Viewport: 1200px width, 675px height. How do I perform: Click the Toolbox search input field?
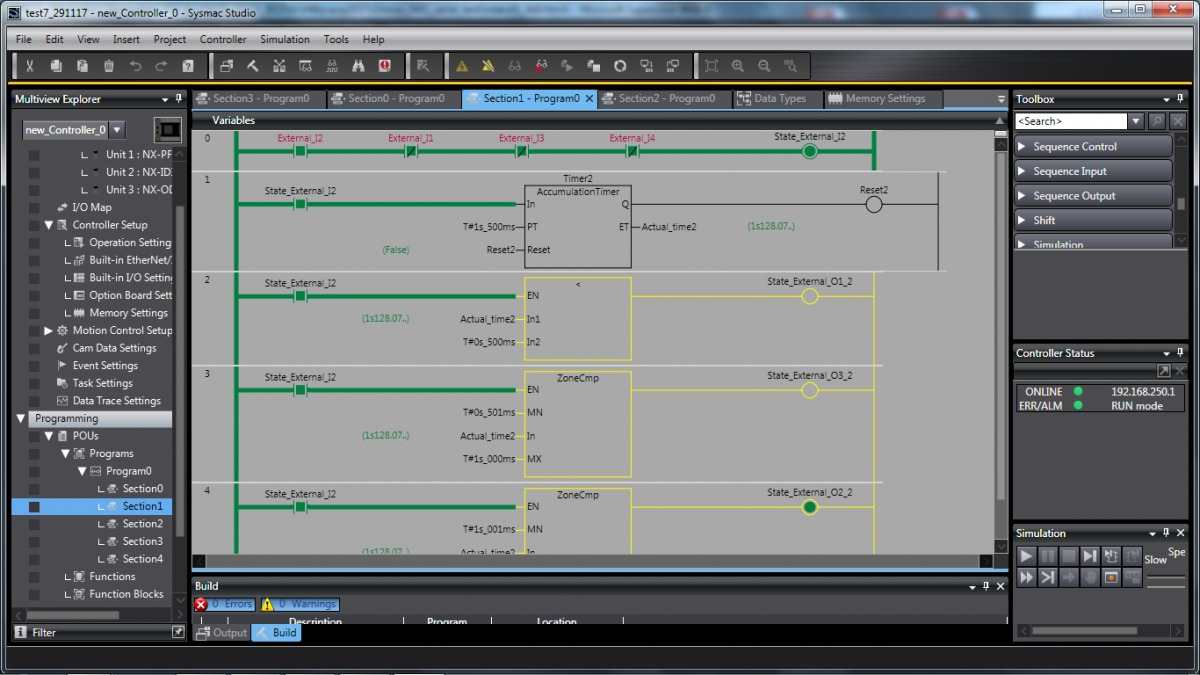coord(1071,121)
